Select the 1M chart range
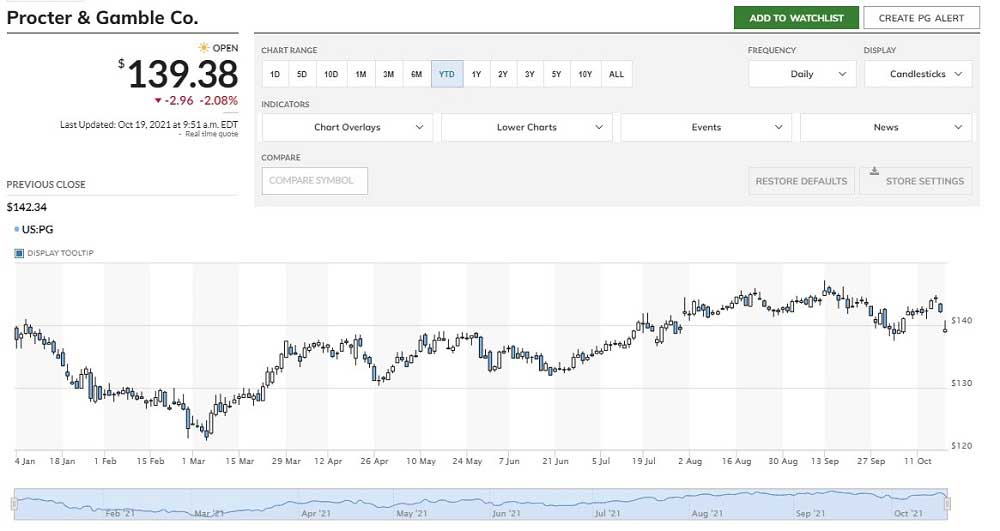The width and height of the screenshot is (1000, 531). tap(361, 74)
